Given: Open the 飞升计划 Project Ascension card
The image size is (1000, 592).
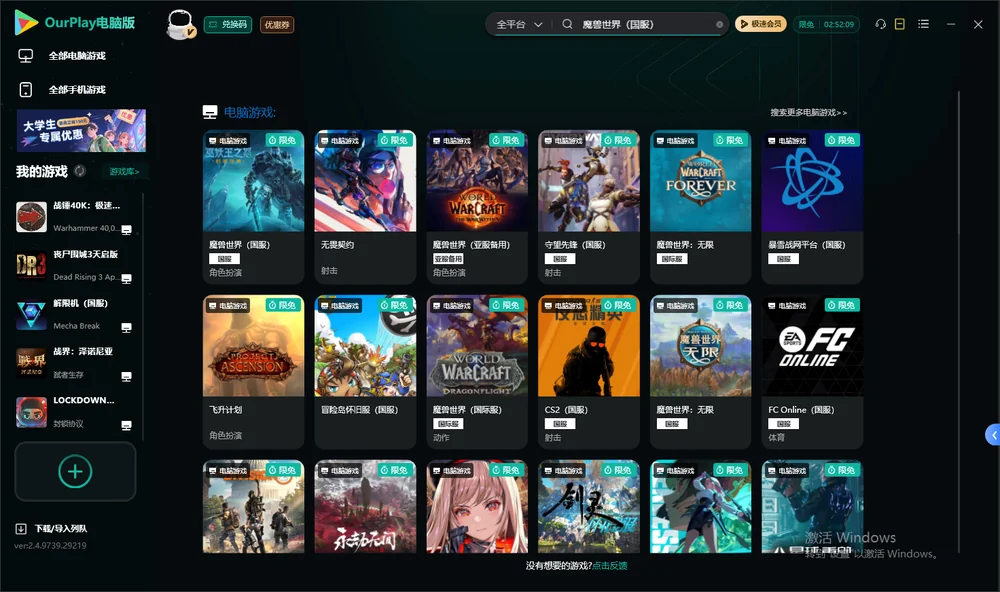Looking at the screenshot, I should point(253,372).
